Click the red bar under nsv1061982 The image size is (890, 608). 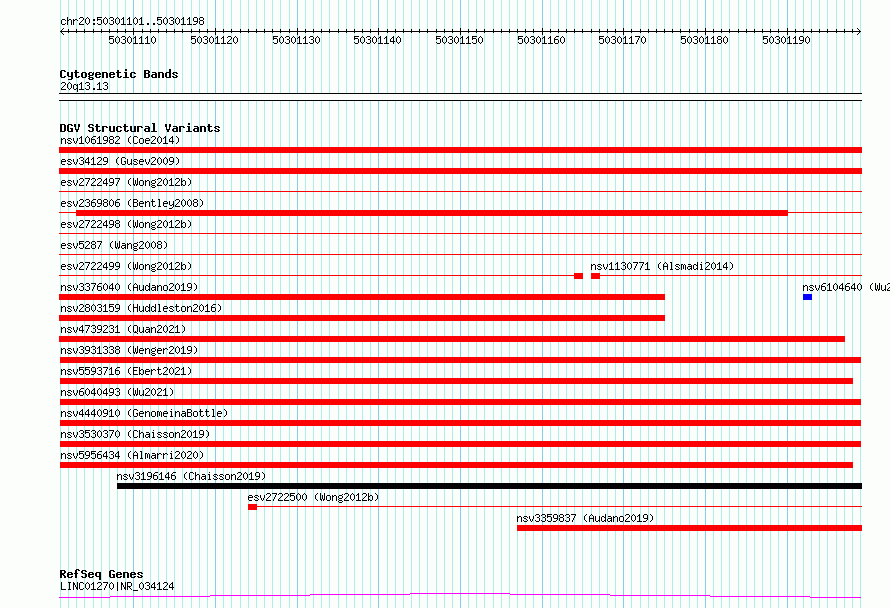(460, 150)
